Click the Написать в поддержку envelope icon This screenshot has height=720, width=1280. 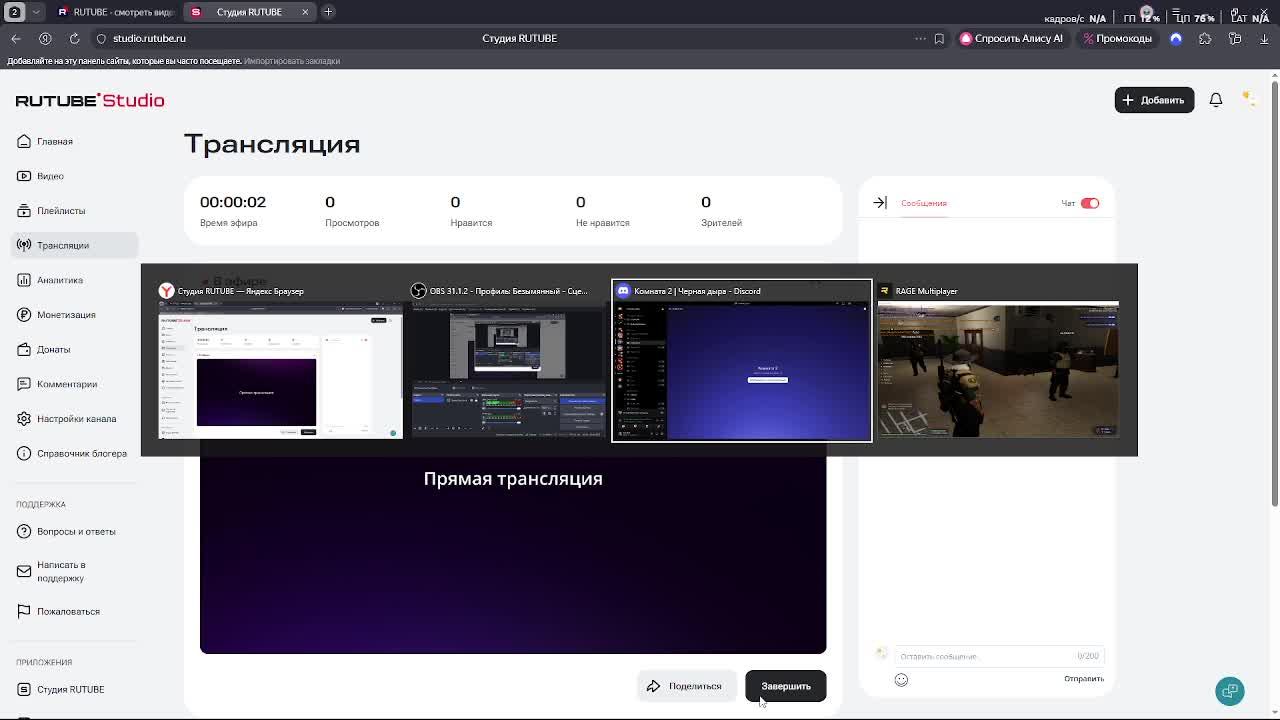pos(24,571)
